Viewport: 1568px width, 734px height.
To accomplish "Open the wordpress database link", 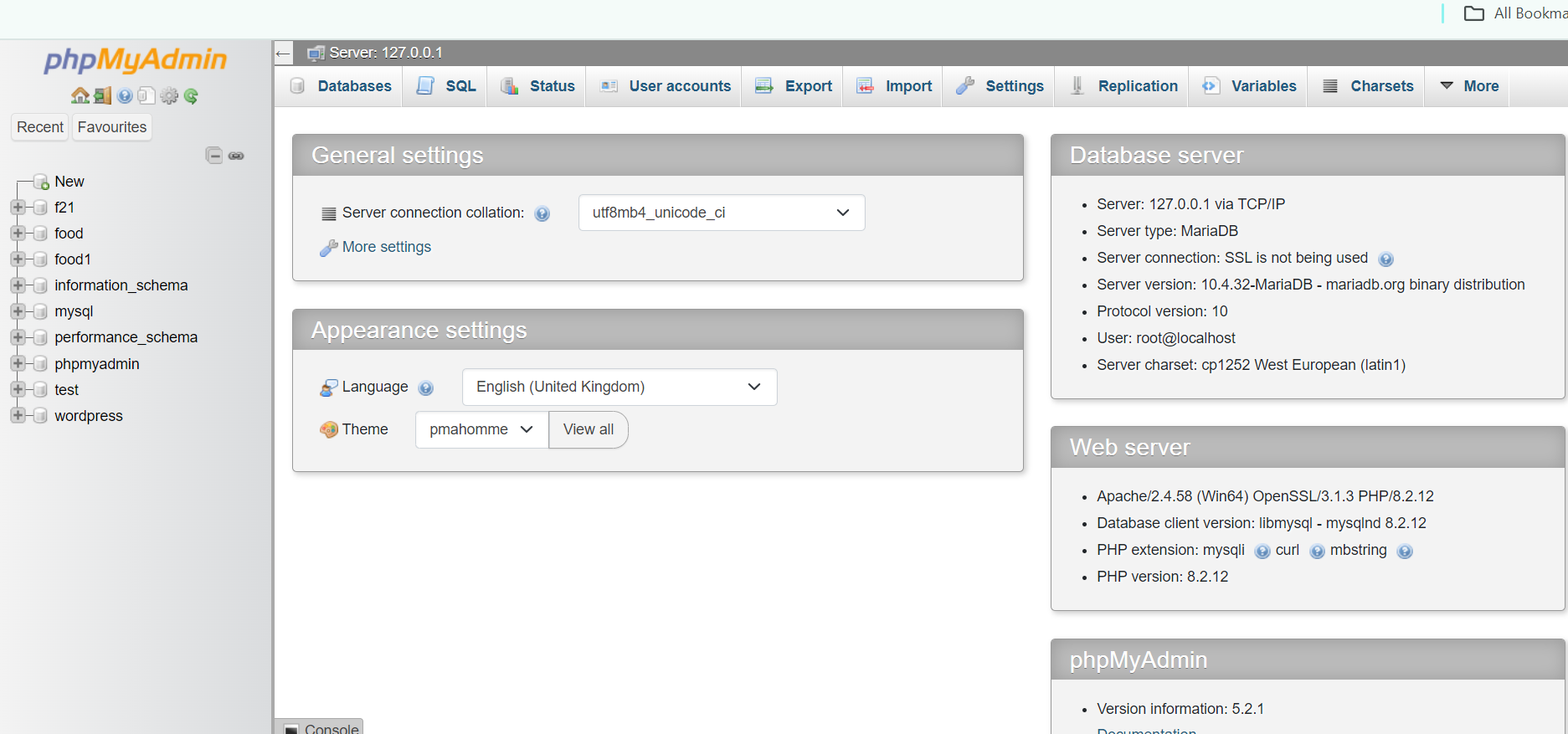I will [89, 416].
